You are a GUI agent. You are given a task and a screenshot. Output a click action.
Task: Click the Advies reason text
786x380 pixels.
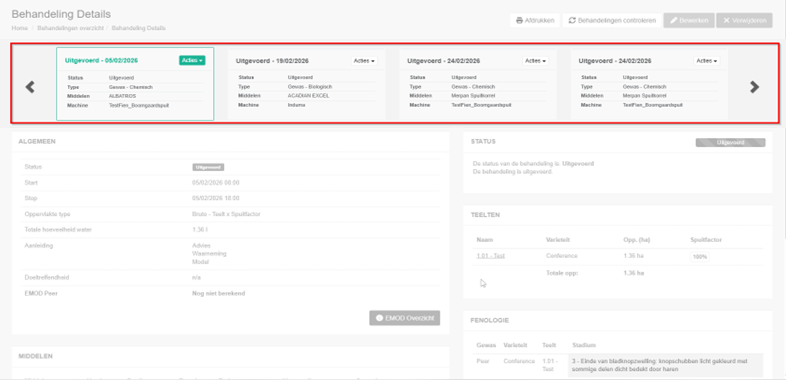coord(202,246)
